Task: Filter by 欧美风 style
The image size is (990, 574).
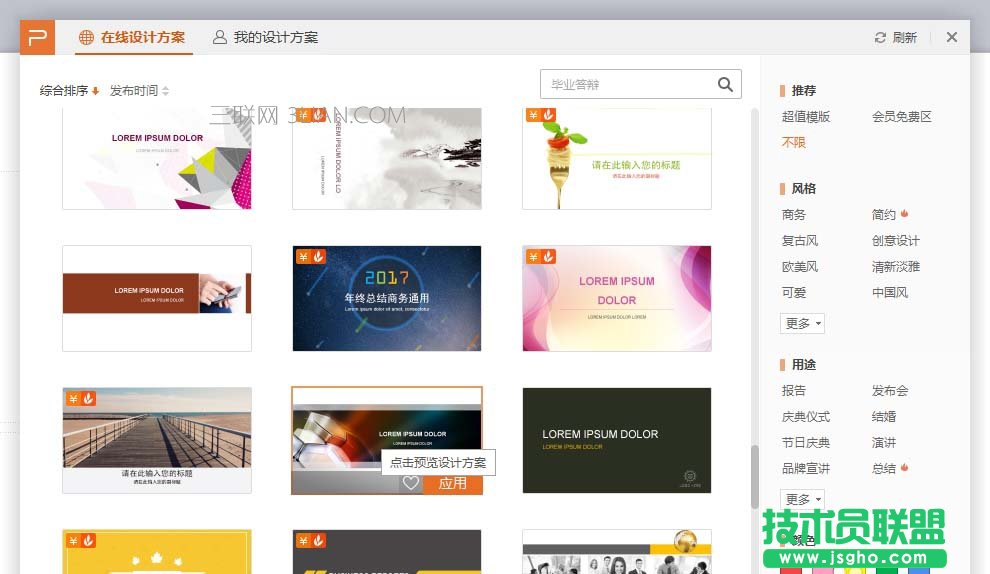Action: tap(800, 266)
